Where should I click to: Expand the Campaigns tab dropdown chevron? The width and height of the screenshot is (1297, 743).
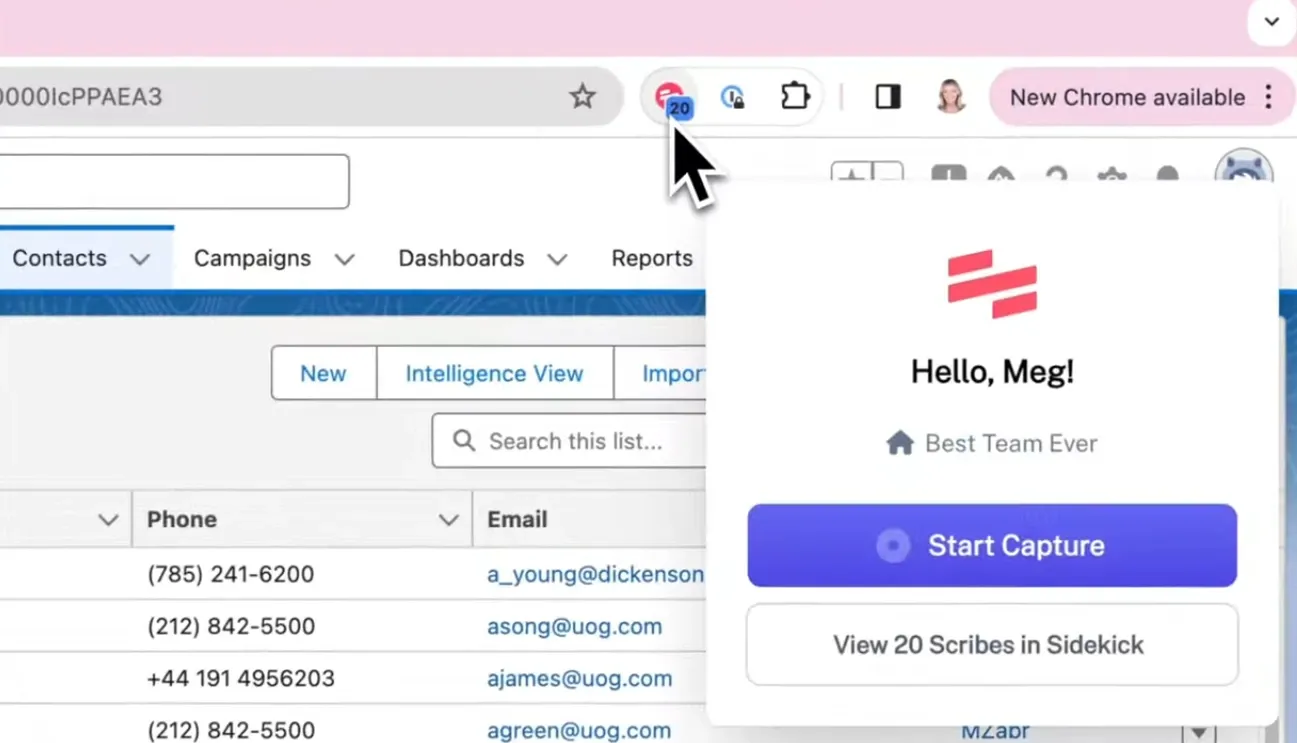344,259
